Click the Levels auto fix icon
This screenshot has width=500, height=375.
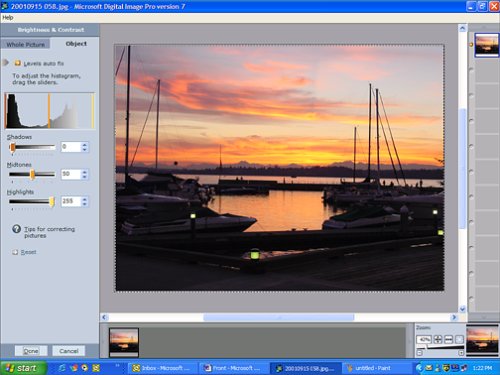[17, 63]
